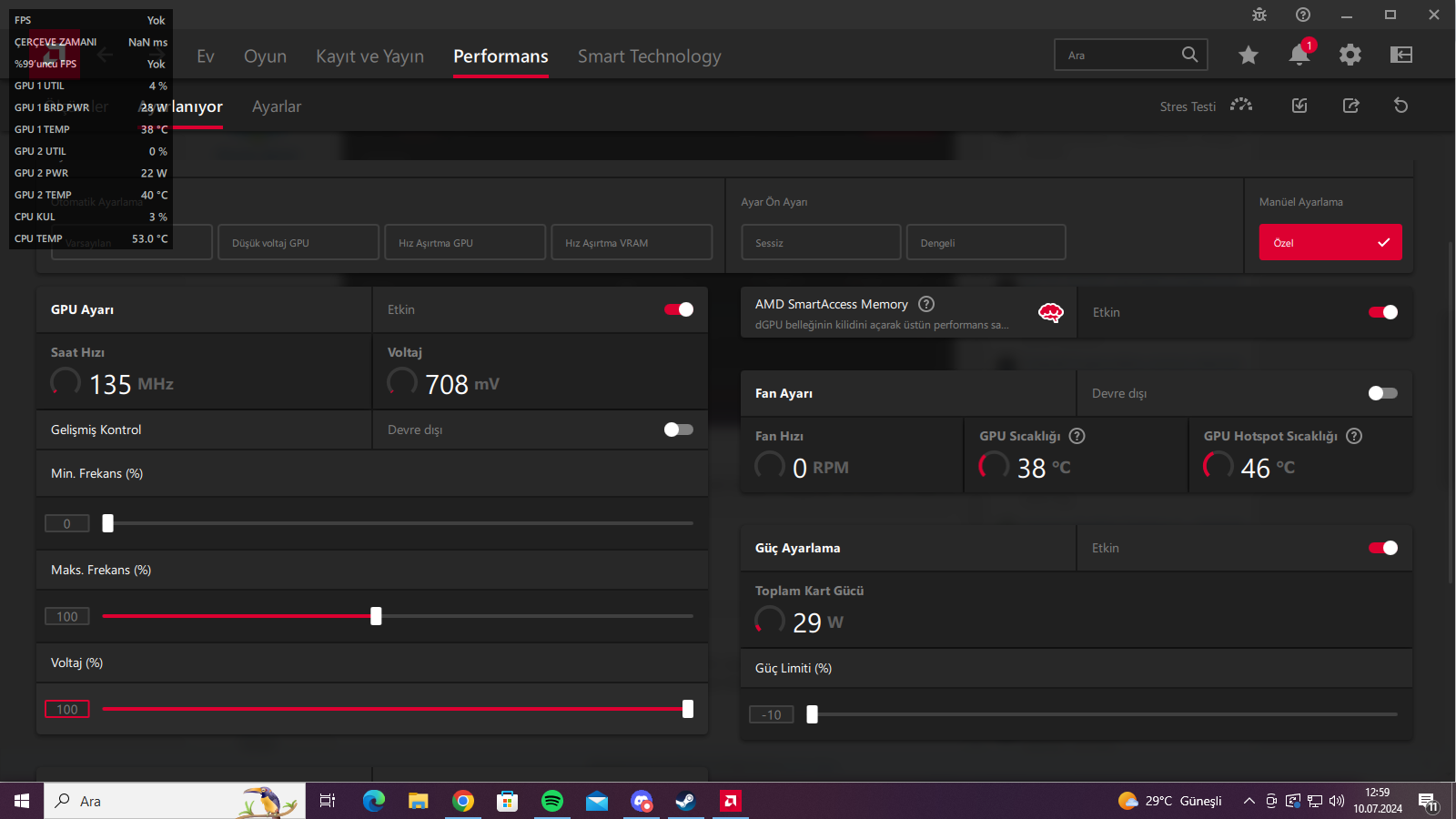The height and width of the screenshot is (819, 1456).
Task: Select the Dengeli tuning preset
Action: 986,243
